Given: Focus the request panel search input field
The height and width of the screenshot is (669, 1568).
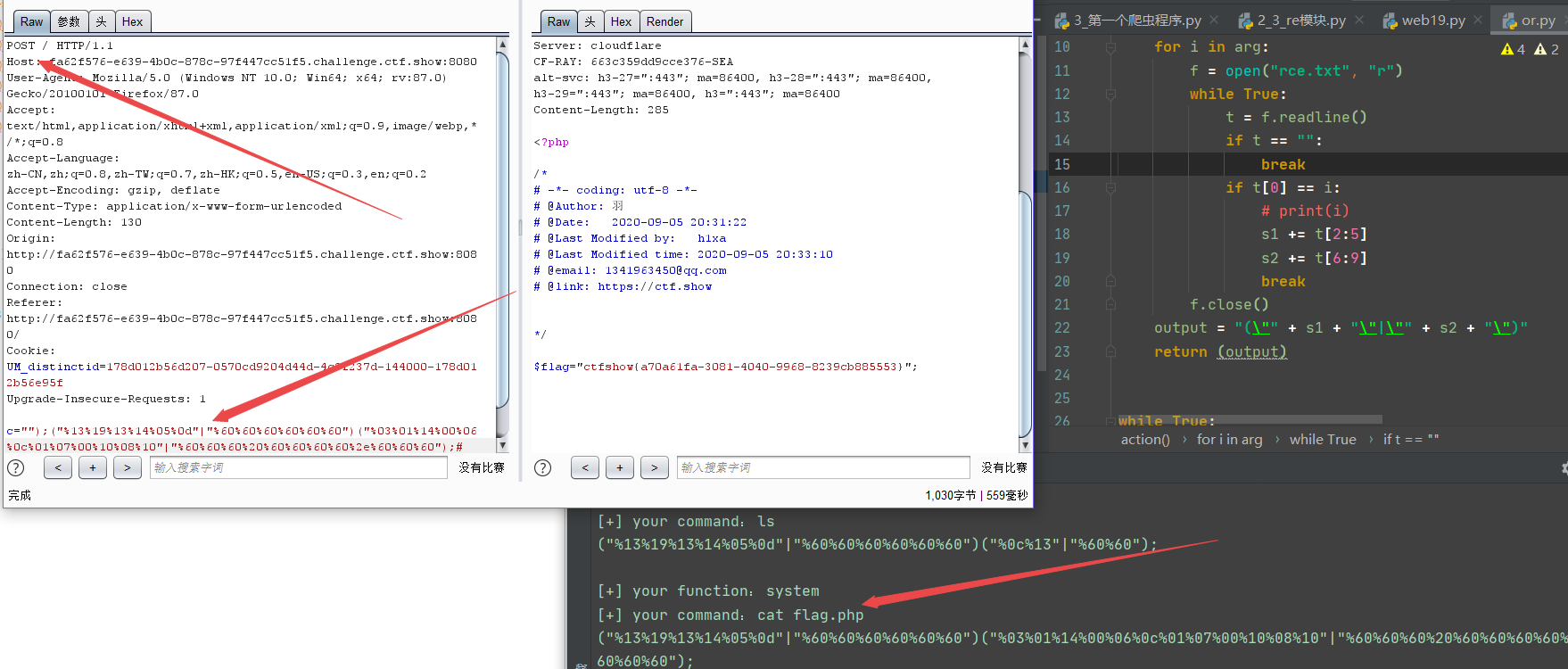Looking at the screenshot, I should [299, 467].
